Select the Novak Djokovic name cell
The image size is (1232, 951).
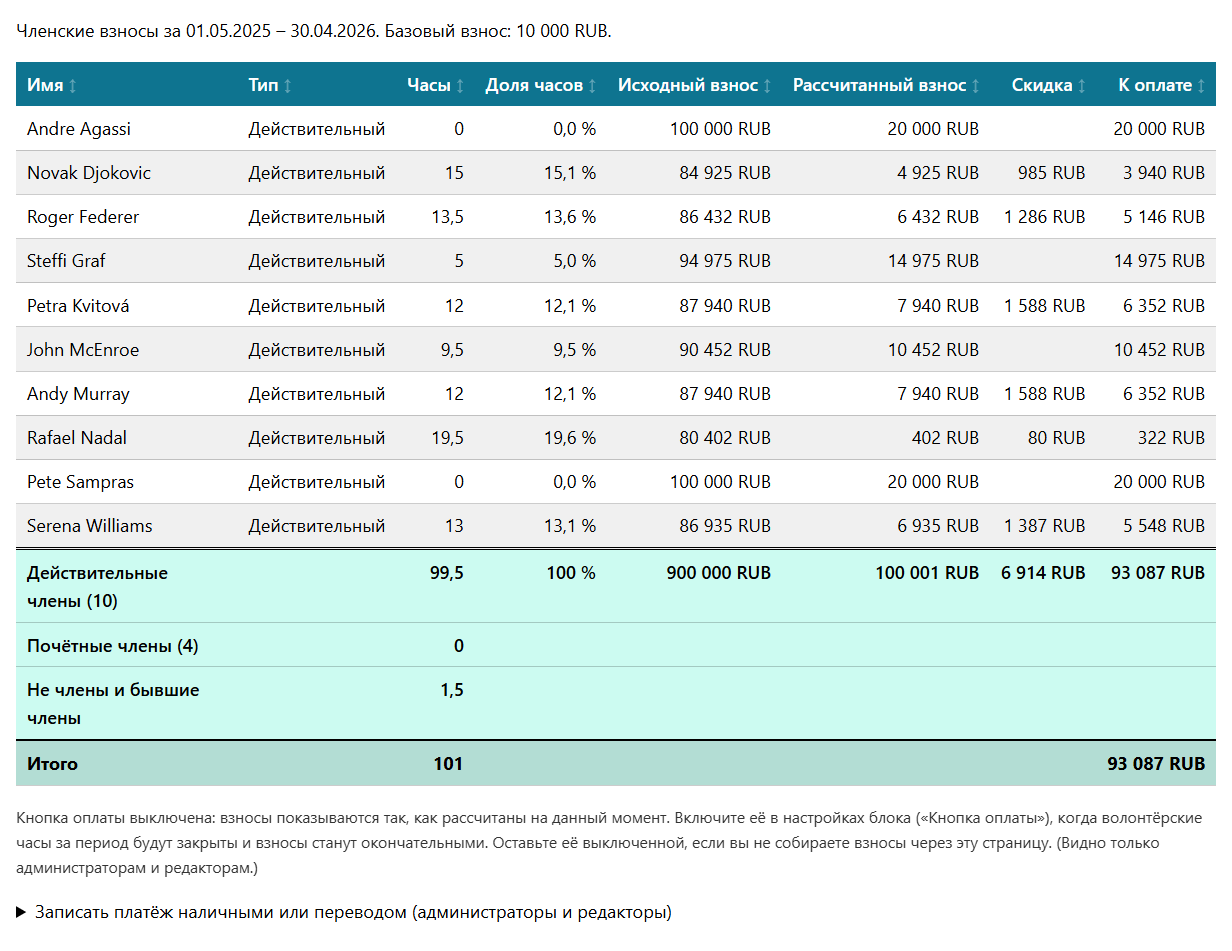89,173
